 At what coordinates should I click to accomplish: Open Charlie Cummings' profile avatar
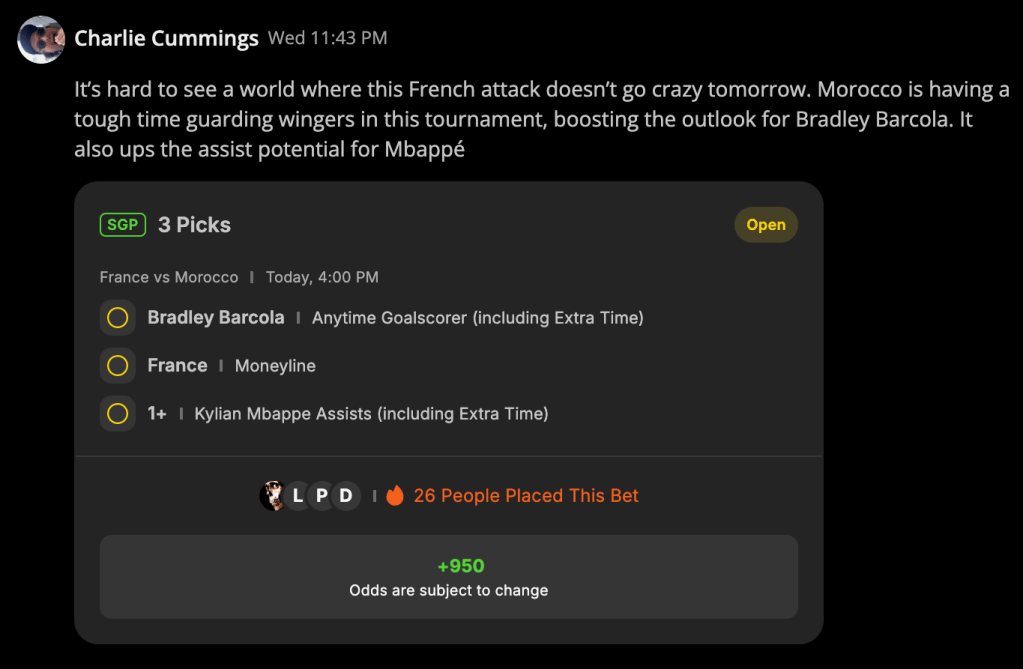40,39
